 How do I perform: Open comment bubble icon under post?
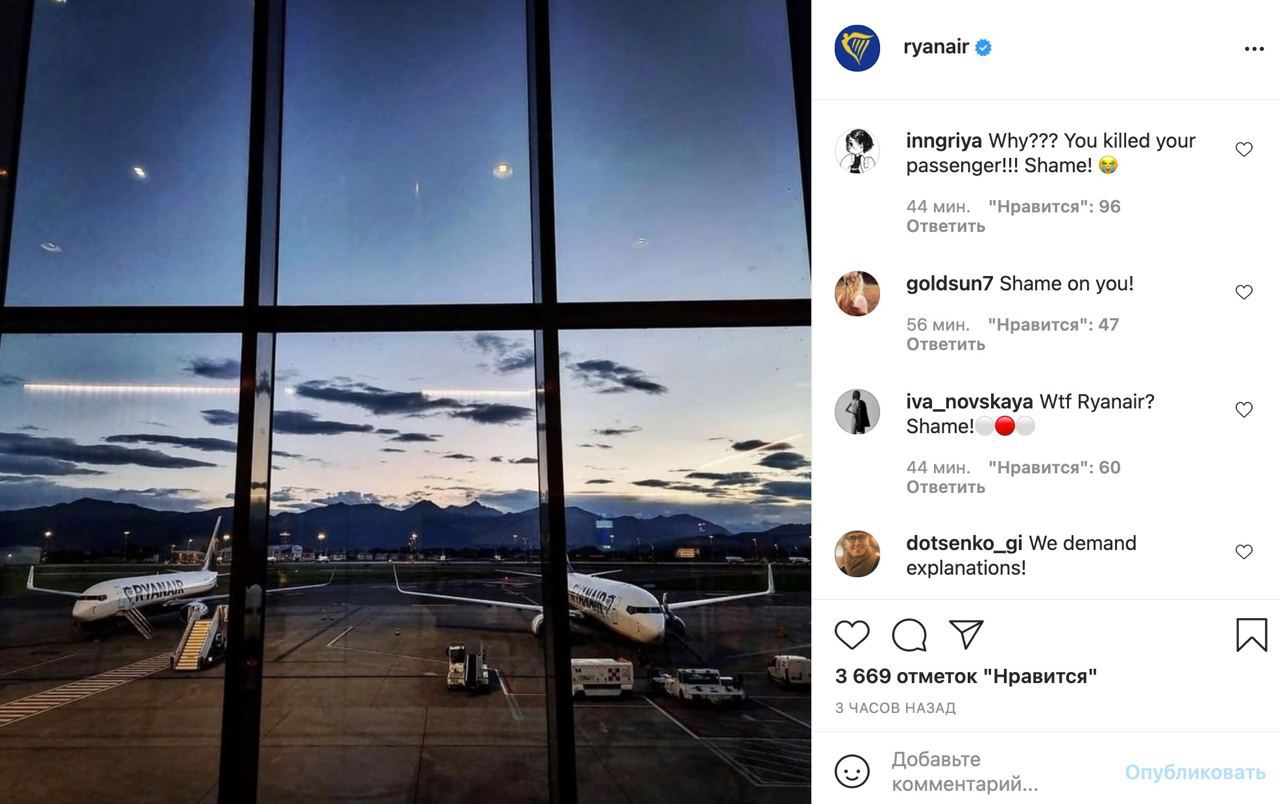click(x=909, y=635)
